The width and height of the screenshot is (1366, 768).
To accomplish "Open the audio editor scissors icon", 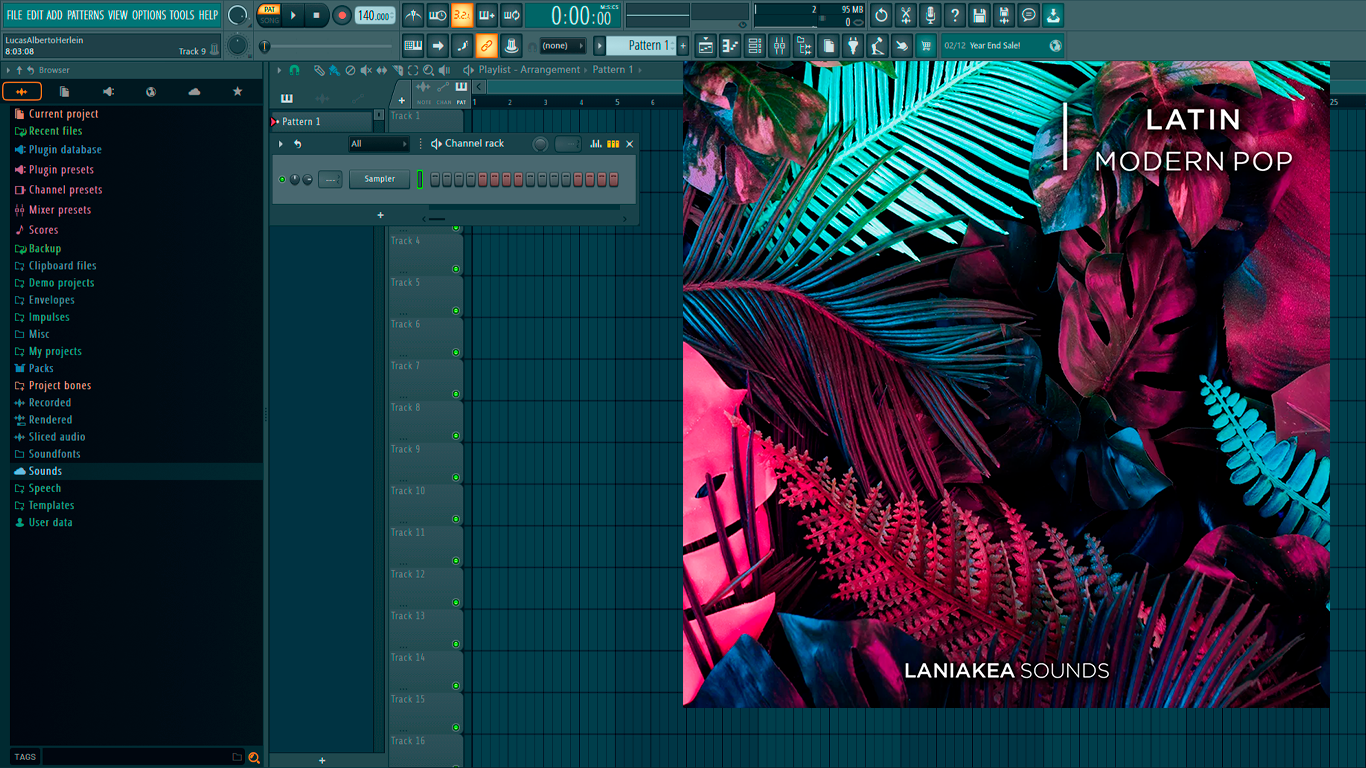I will coord(906,15).
